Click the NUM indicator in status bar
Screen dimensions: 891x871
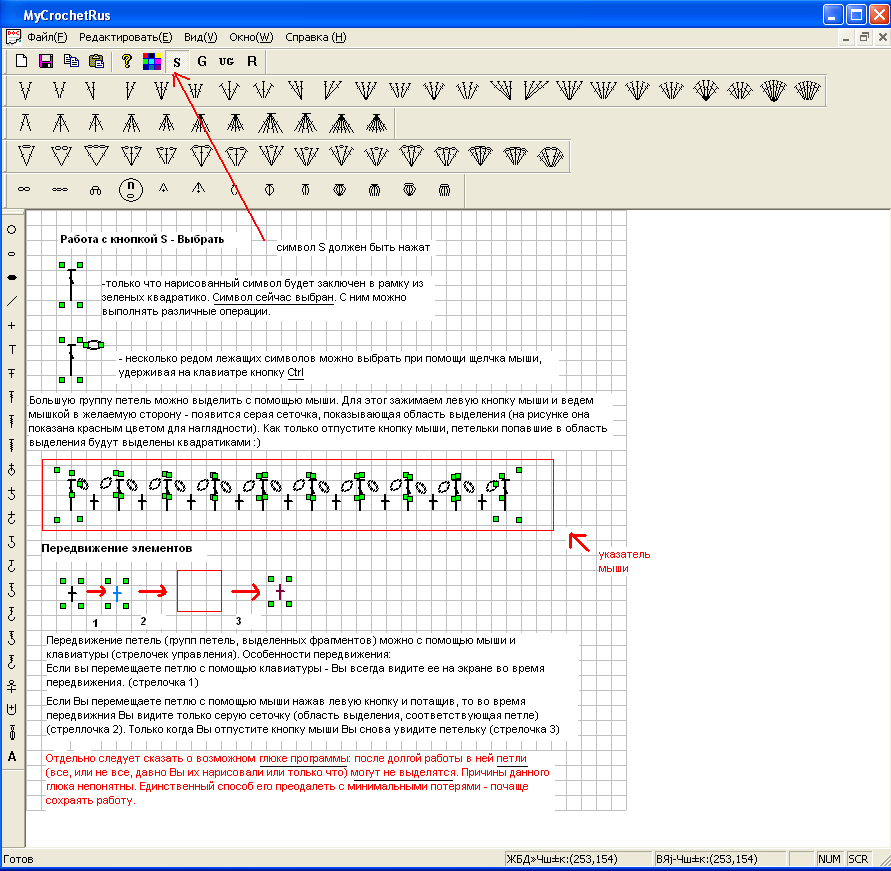[829, 859]
